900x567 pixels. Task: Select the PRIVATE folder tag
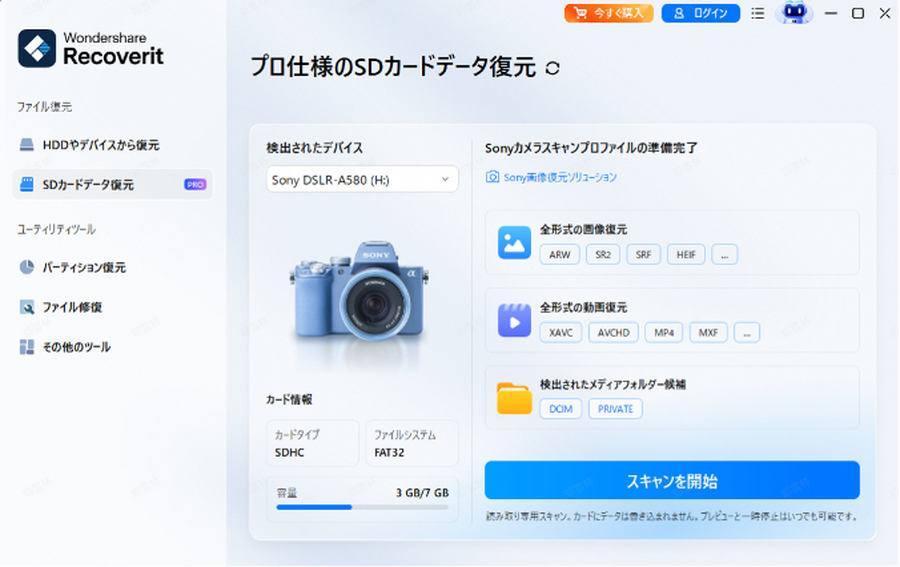coord(615,409)
